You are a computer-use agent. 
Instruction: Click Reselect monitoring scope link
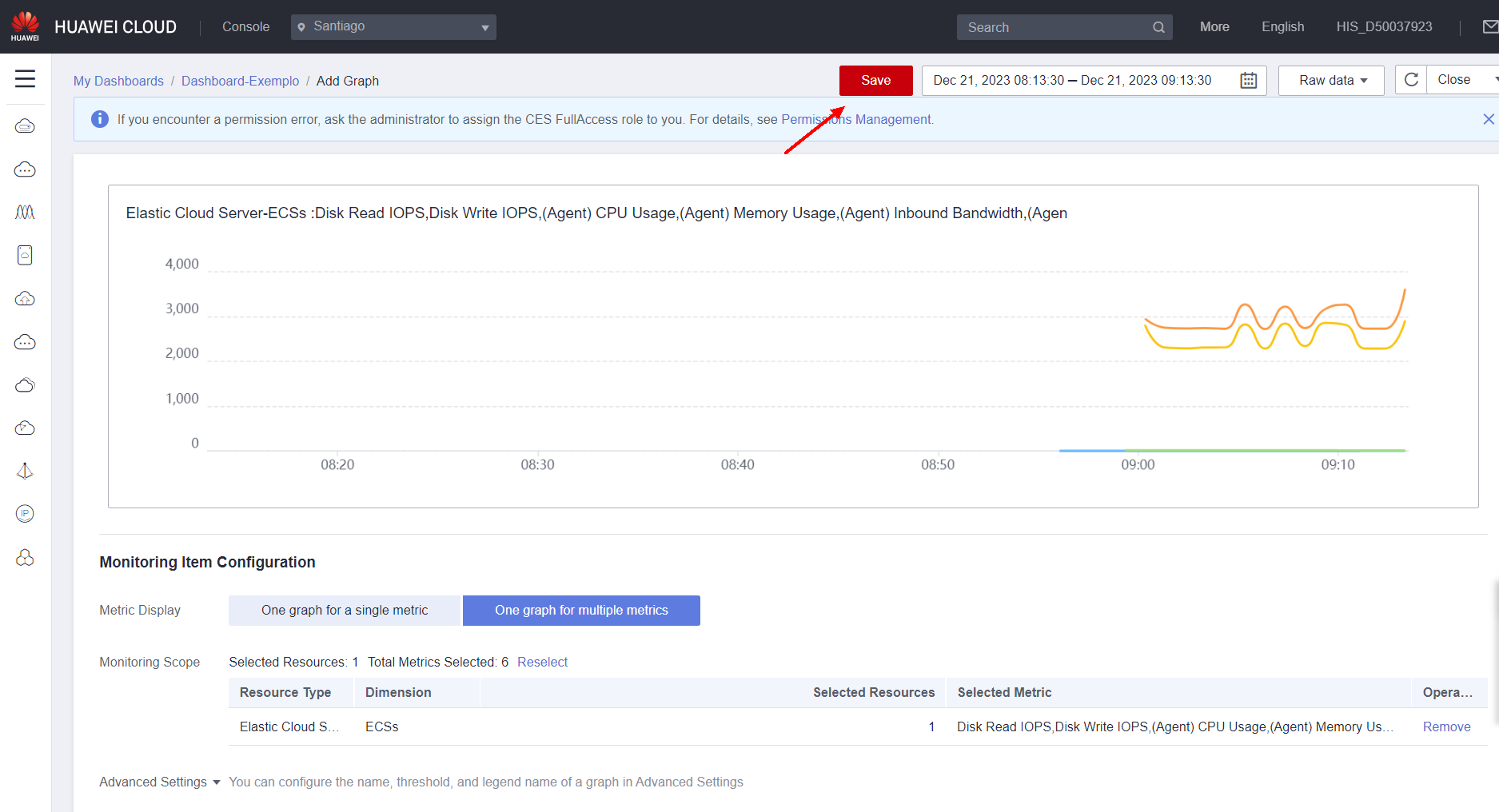[542, 662]
